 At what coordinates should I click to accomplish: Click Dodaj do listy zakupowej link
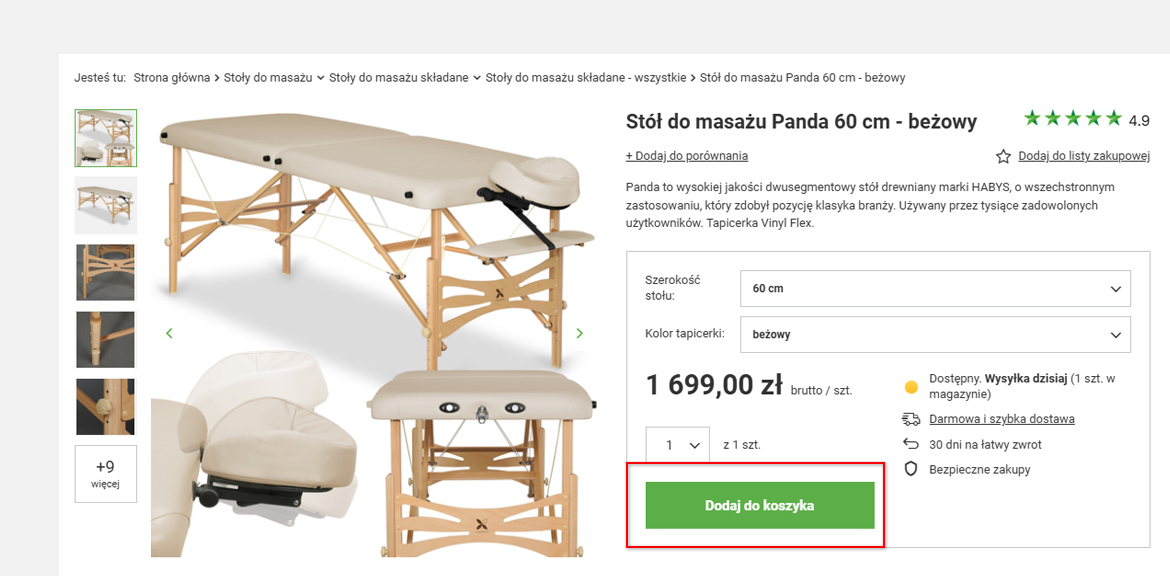(1083, 156)
